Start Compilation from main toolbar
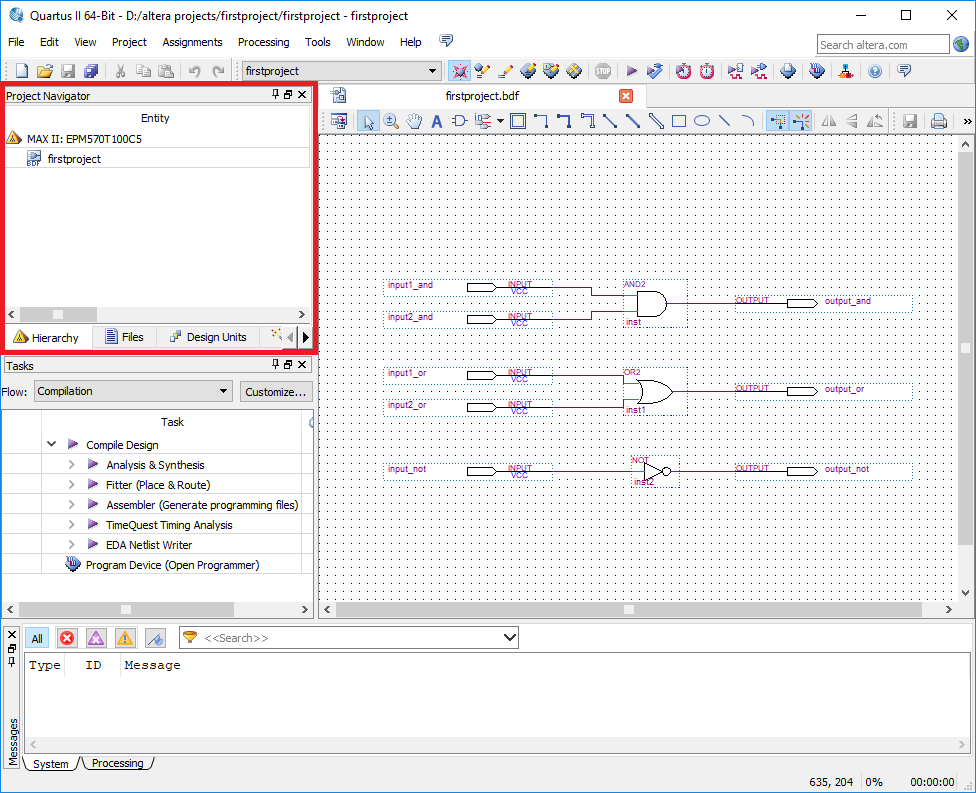 pos(631,71)
